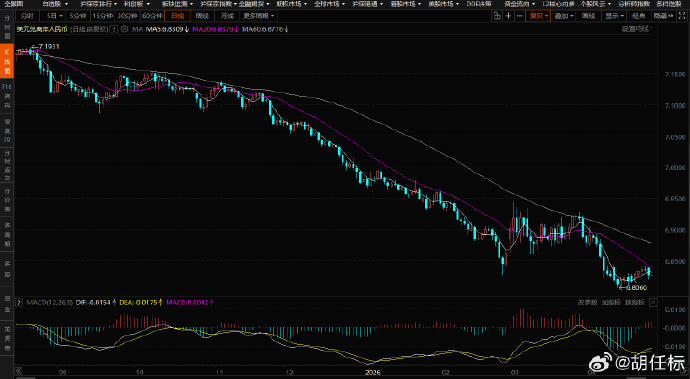Open the 龙虎榜 sidebar entry

coord(7,339)
